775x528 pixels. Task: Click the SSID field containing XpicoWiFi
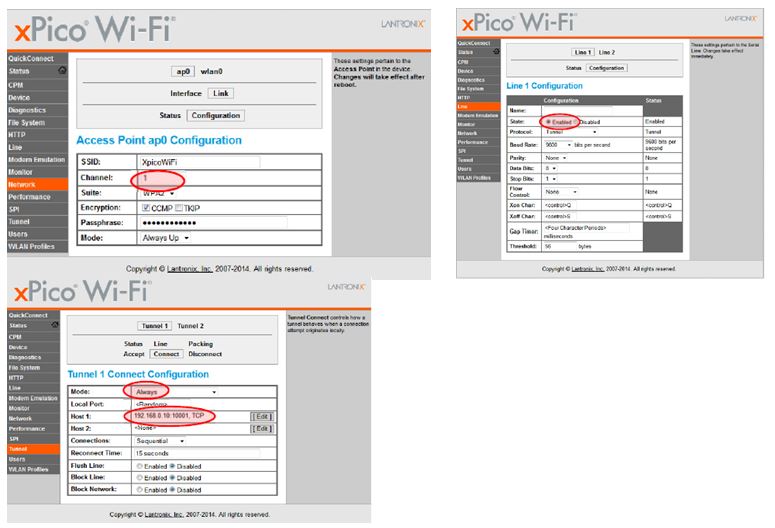coord(196,162)
